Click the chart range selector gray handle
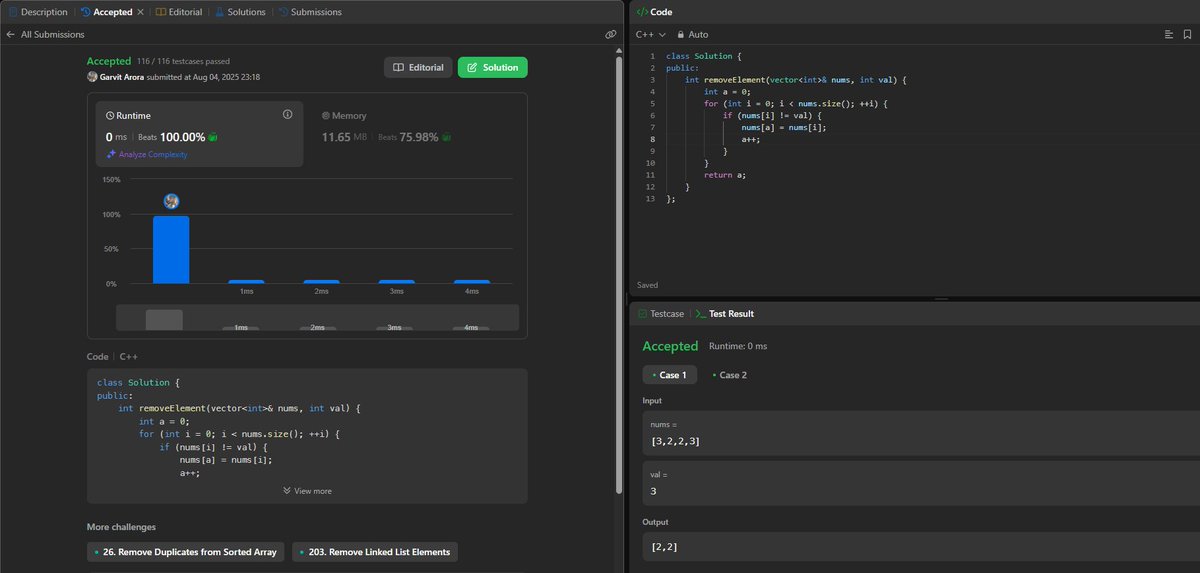 [x=164, y=320]
